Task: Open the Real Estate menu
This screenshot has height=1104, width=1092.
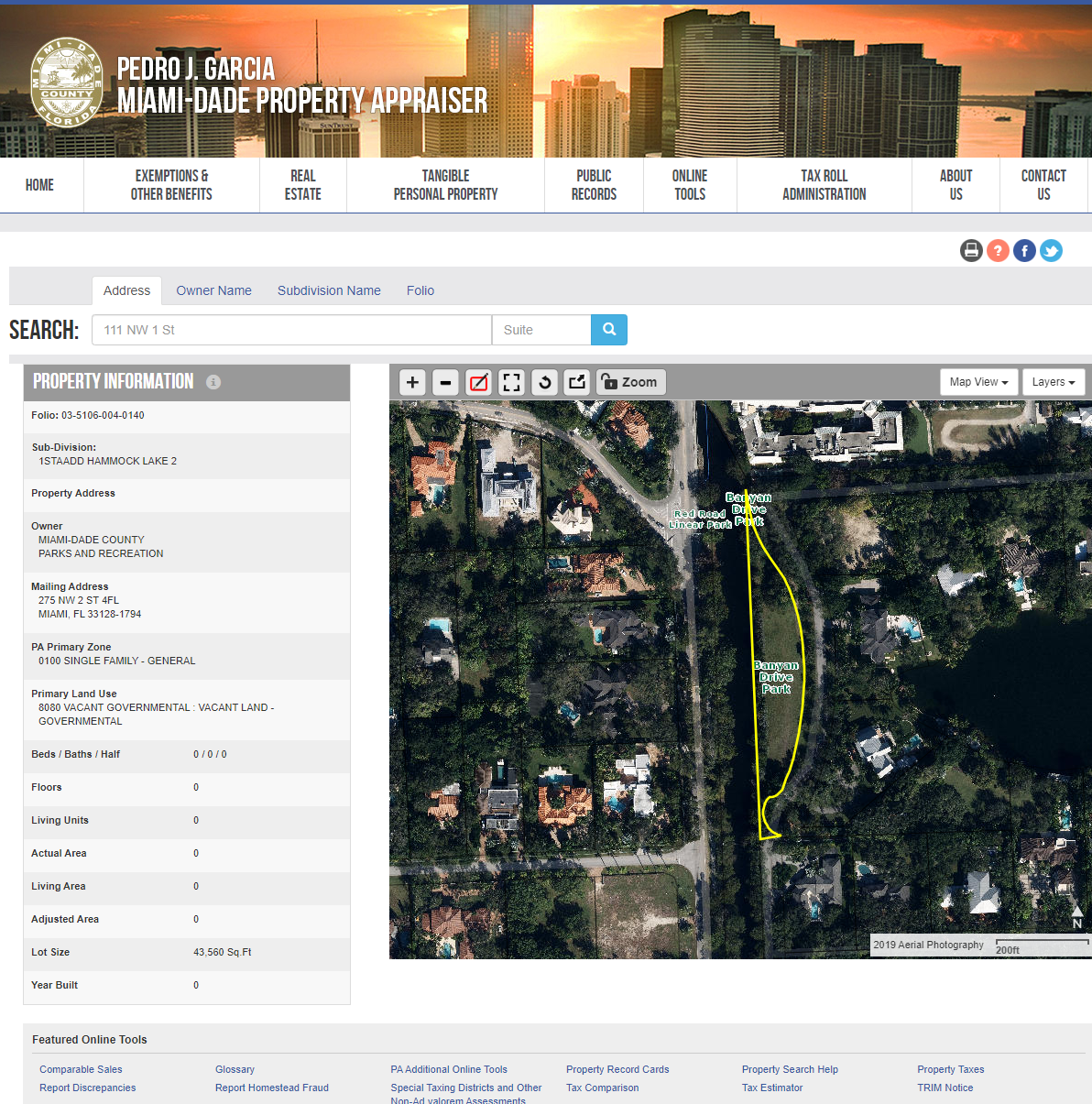Action: pyautogui.click(x=302, y=185)
